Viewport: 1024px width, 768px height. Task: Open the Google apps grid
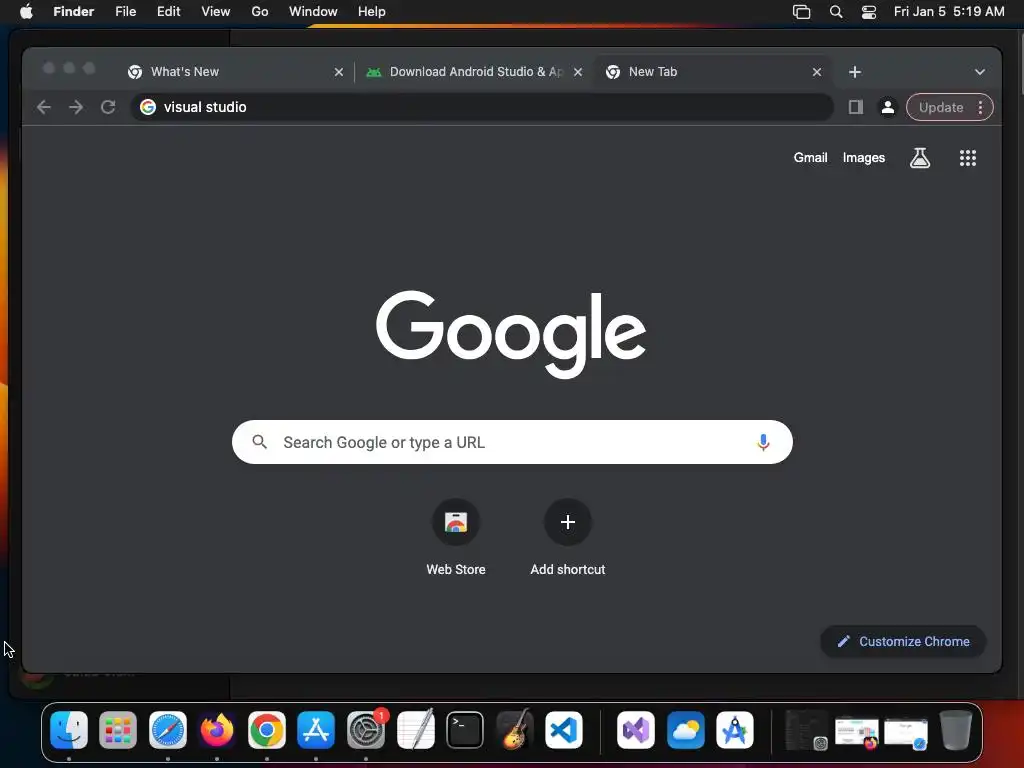[968, 157]
